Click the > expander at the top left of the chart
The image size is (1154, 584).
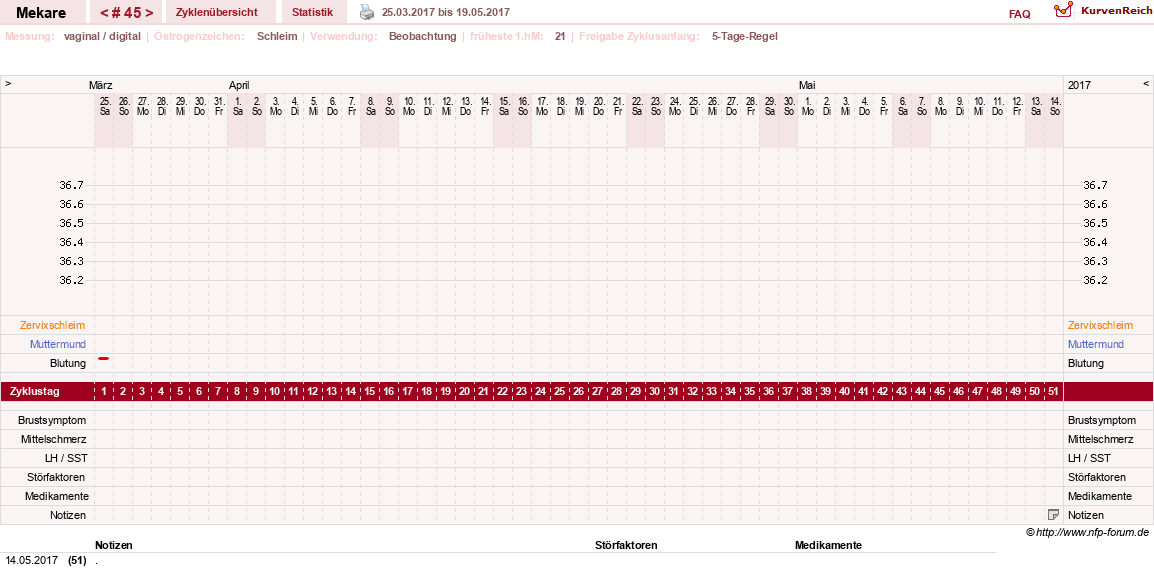[x=8, y=84]
